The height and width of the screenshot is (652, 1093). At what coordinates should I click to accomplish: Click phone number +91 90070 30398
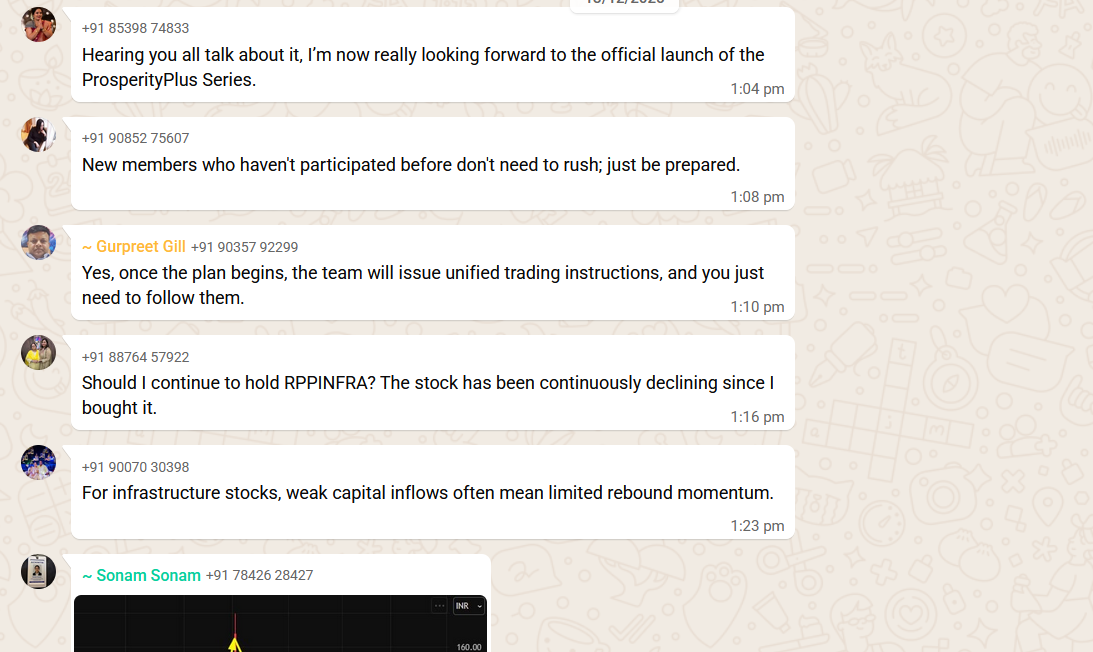tap(135, 467)
